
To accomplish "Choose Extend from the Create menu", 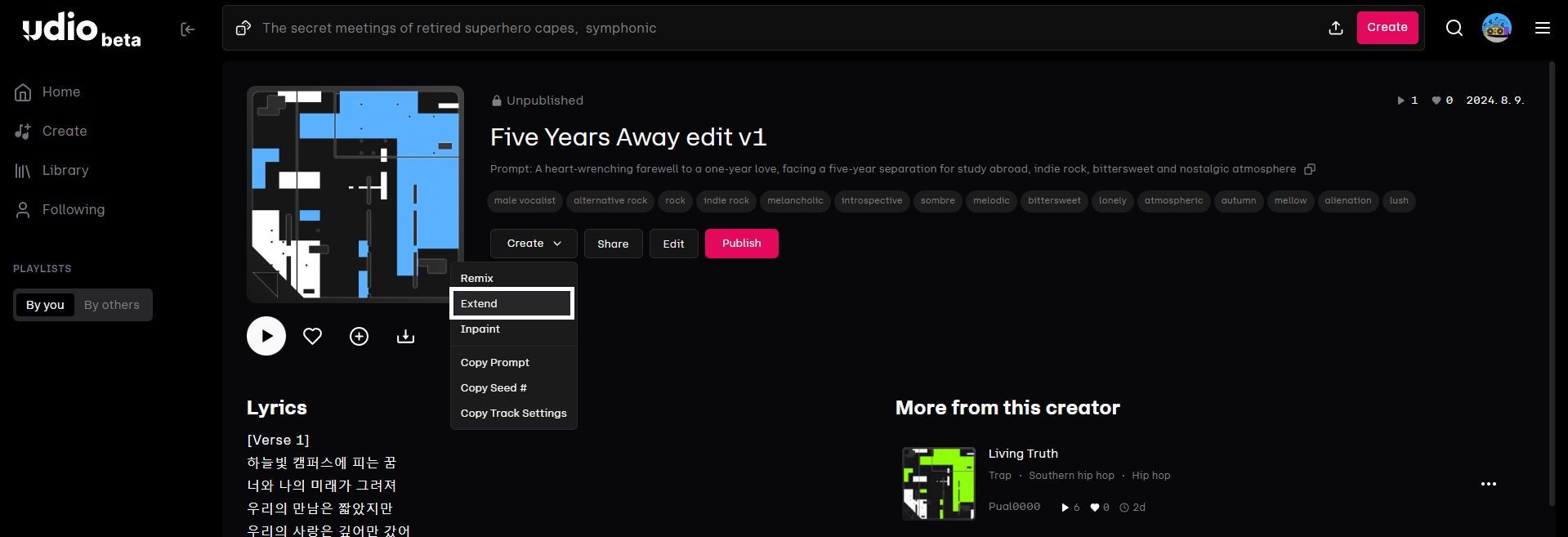I will (512, 303).
